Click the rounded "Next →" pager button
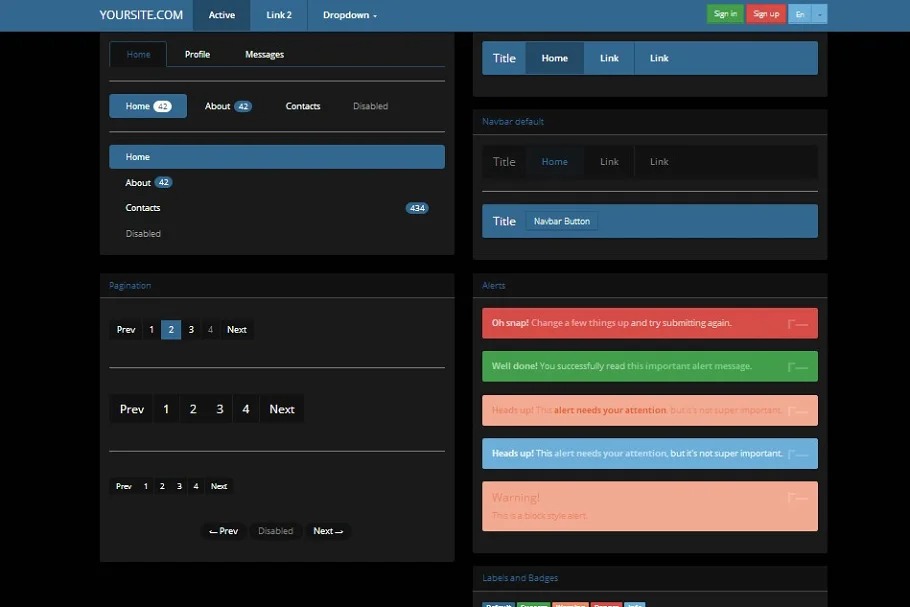This screenshot has width=910, height=607. [328, 531]
